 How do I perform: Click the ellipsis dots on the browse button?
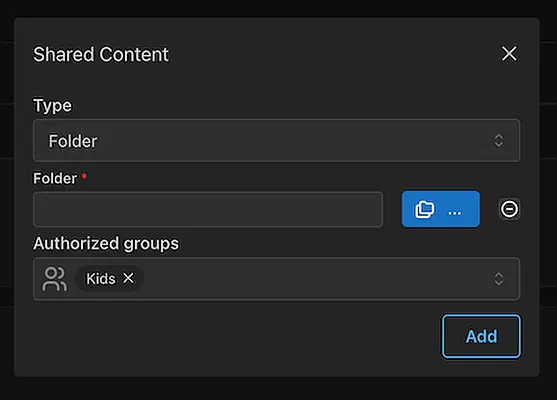[455, 213]
